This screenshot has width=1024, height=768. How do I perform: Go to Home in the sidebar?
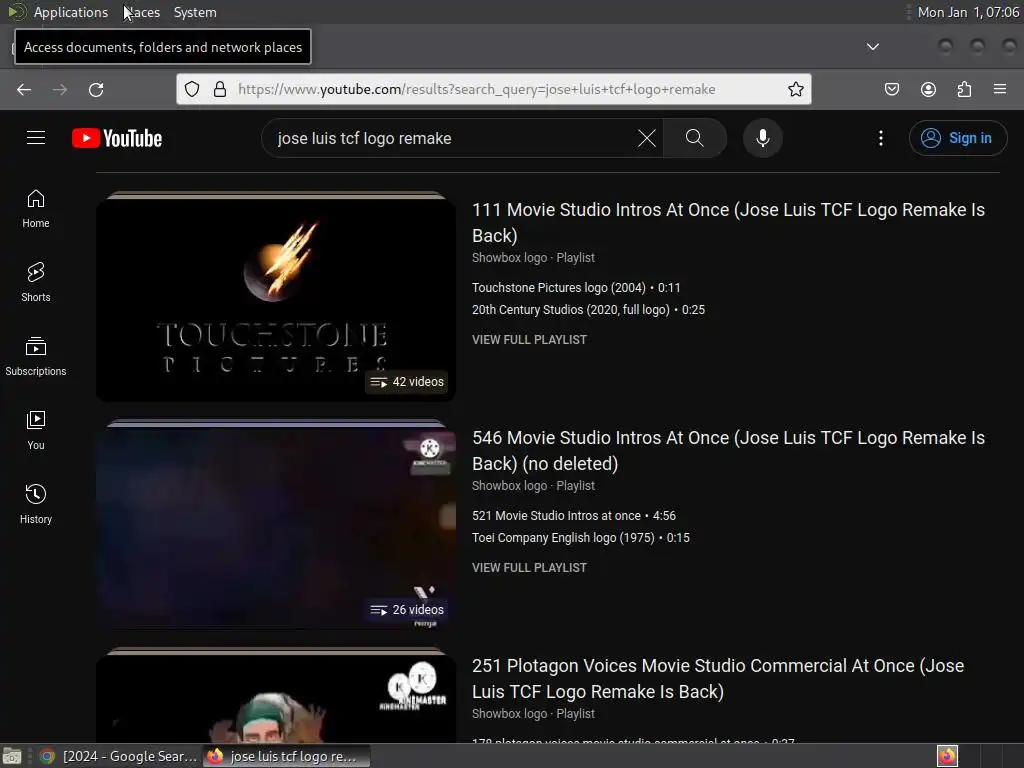coord(36,209)
